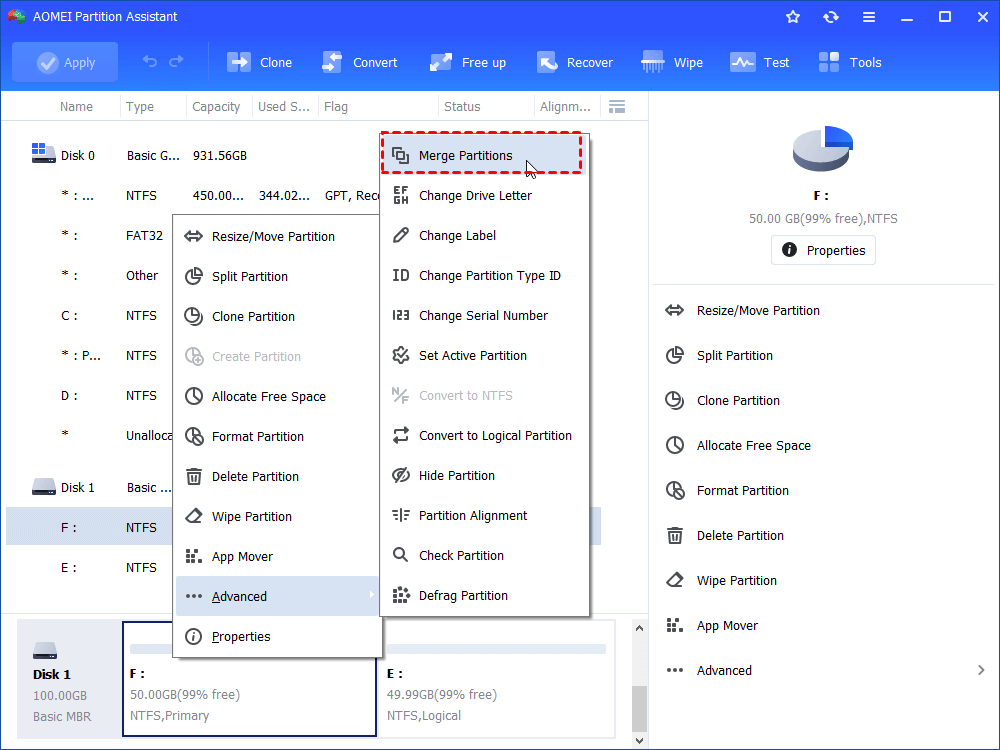Click the star icon in the title bar
Screen dimensions: 1000x750
coord(792,16)
